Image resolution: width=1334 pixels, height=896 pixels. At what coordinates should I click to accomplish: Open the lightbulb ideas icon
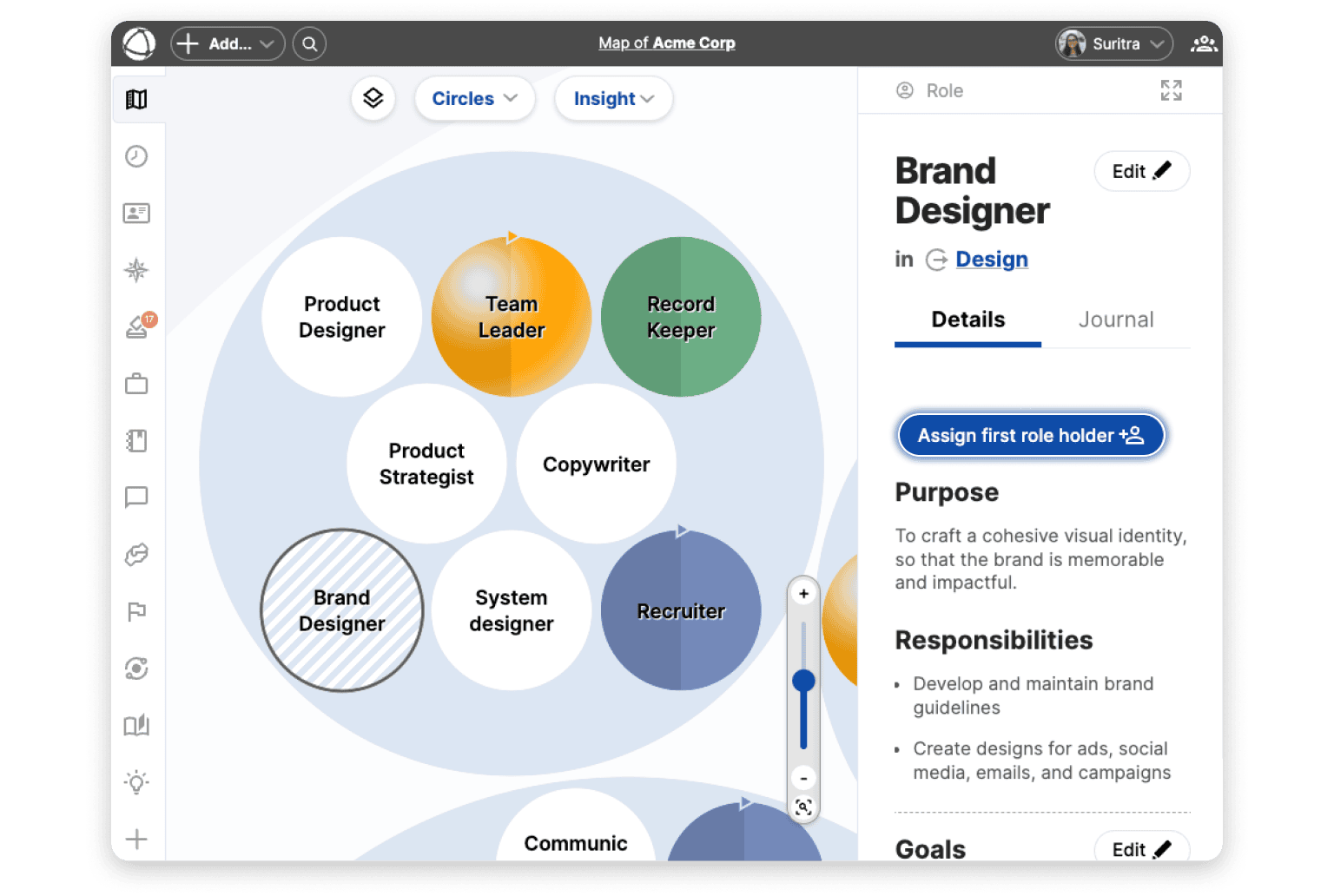coord(136,782)
